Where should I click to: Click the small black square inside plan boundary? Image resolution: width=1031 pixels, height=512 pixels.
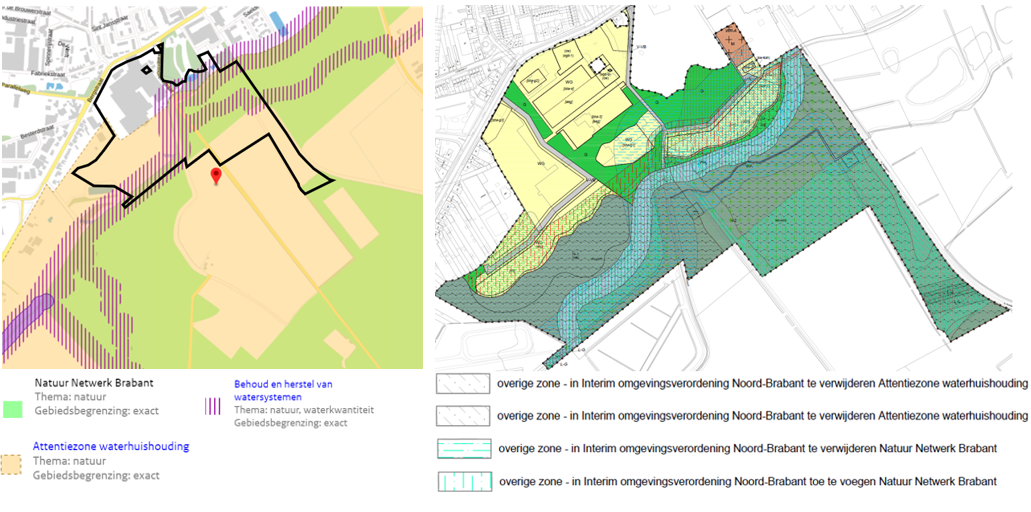148,71
